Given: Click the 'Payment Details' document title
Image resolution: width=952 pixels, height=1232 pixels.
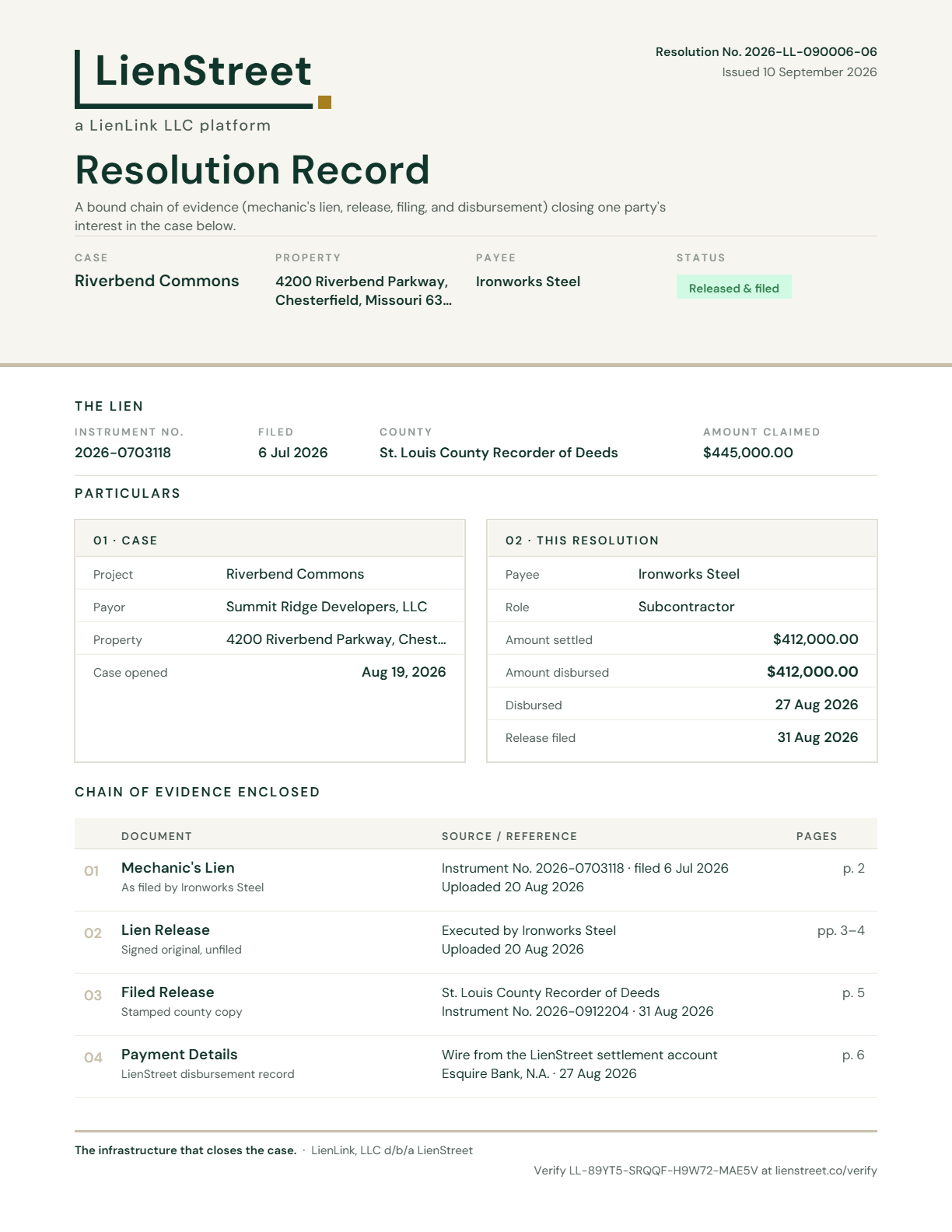Looking at the screenshot, I should 180,1055.
